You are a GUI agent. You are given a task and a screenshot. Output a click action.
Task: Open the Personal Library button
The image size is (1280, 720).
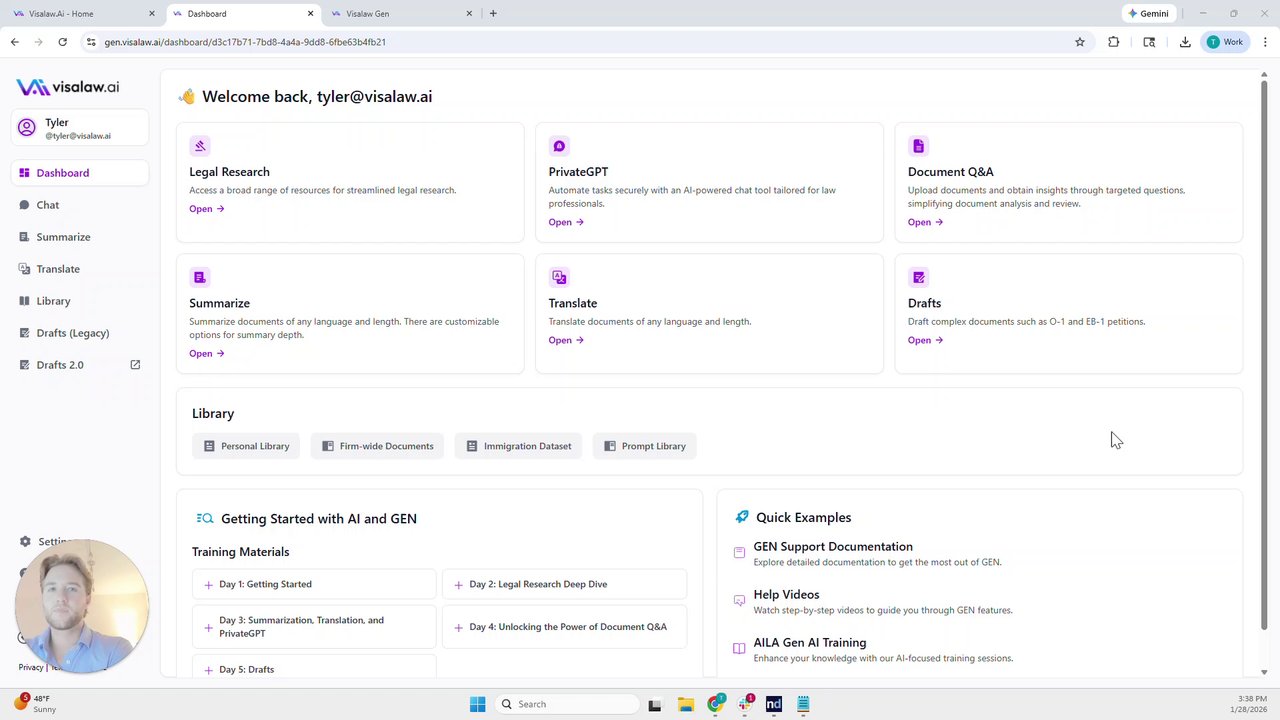(246, 446)
